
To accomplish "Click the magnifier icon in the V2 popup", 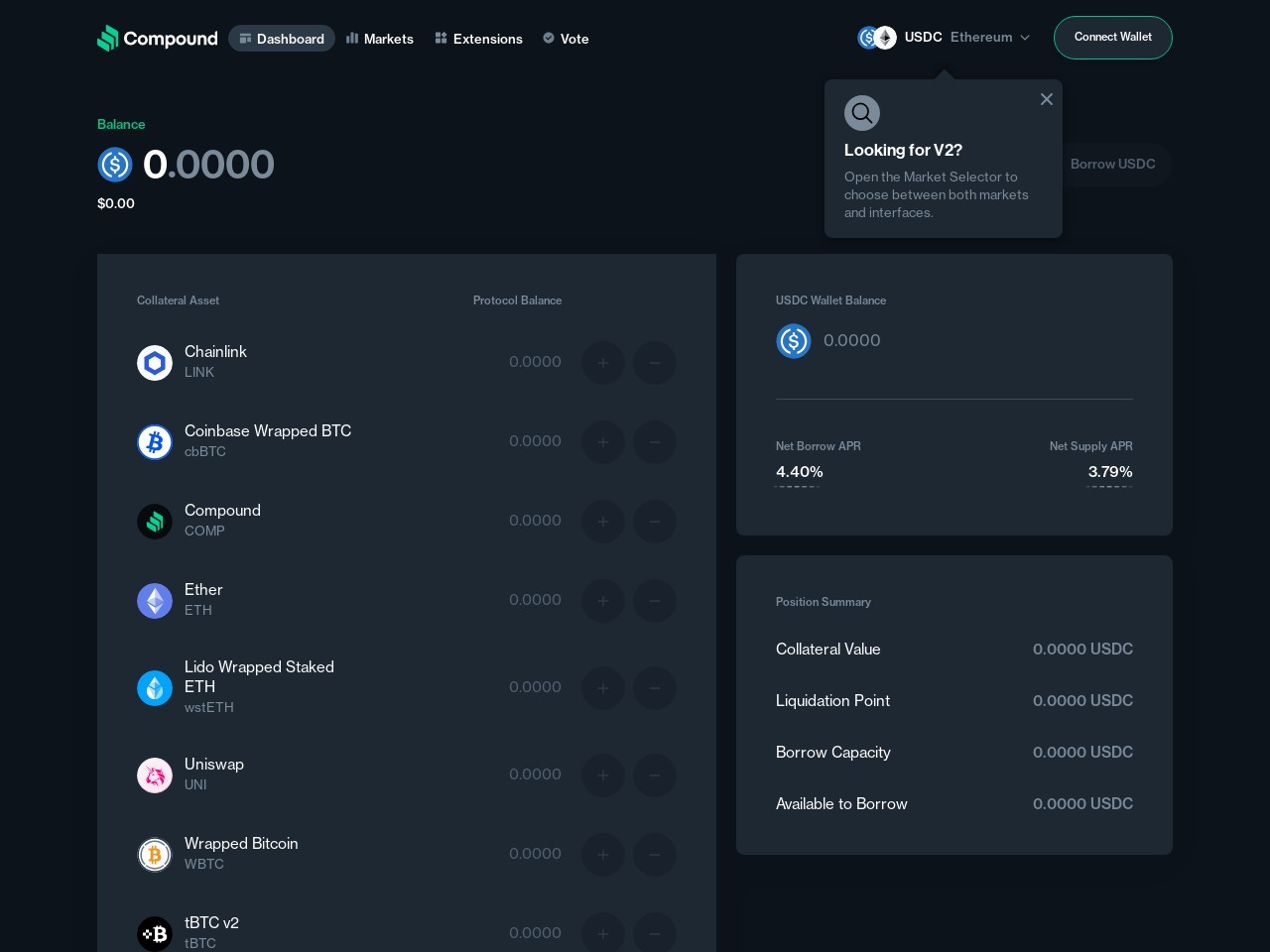I will click(862, 113).
